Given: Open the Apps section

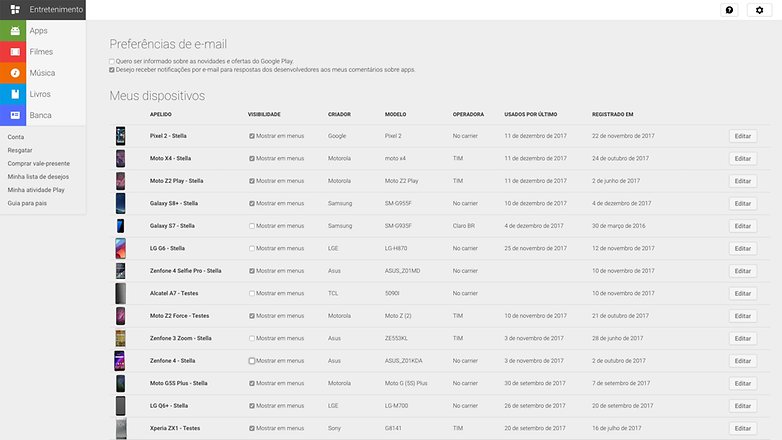Looking at the screenshot, I should [38, 31].
